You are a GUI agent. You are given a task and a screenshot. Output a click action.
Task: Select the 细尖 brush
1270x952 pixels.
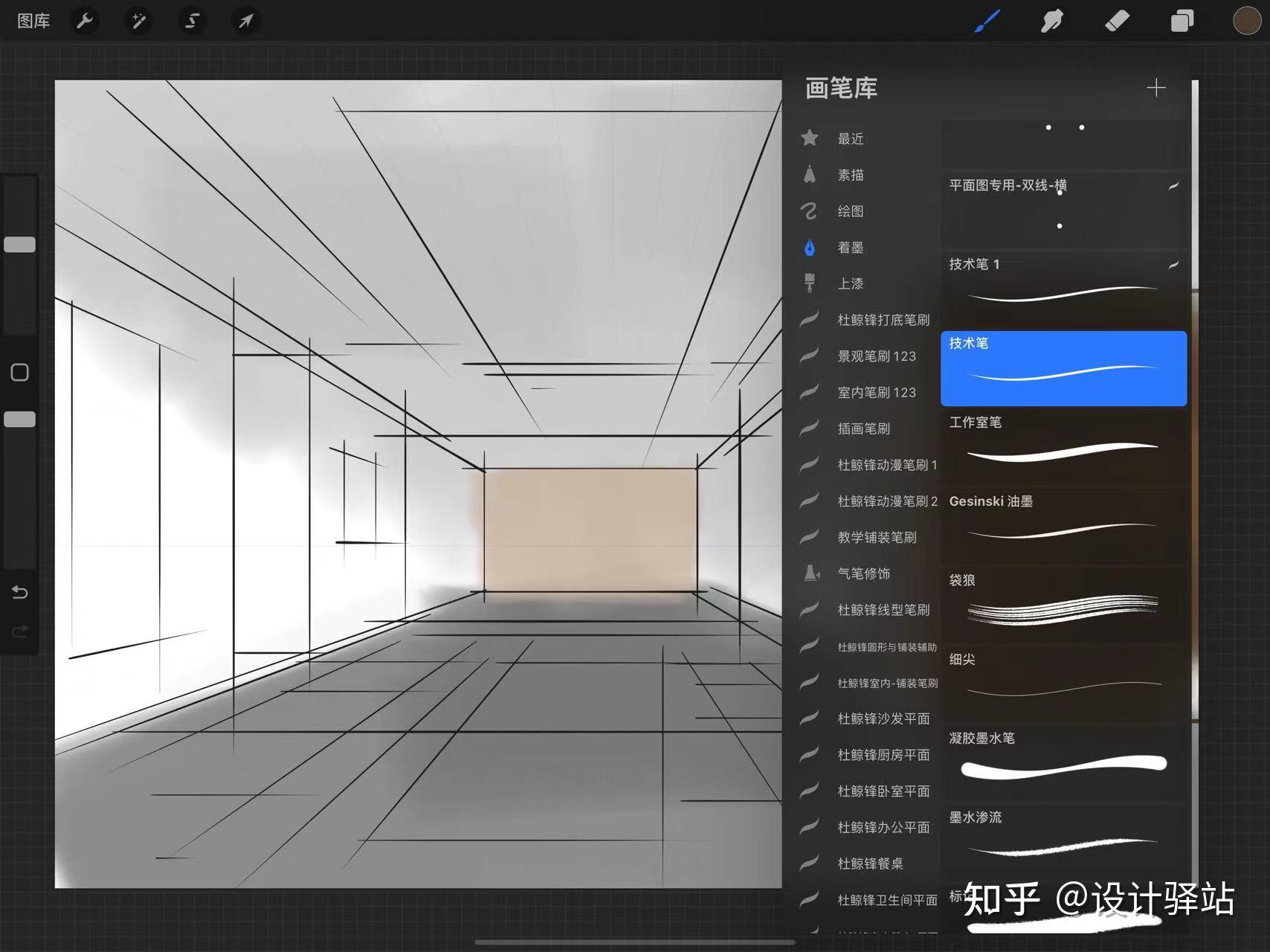[x=1063, y=684]
